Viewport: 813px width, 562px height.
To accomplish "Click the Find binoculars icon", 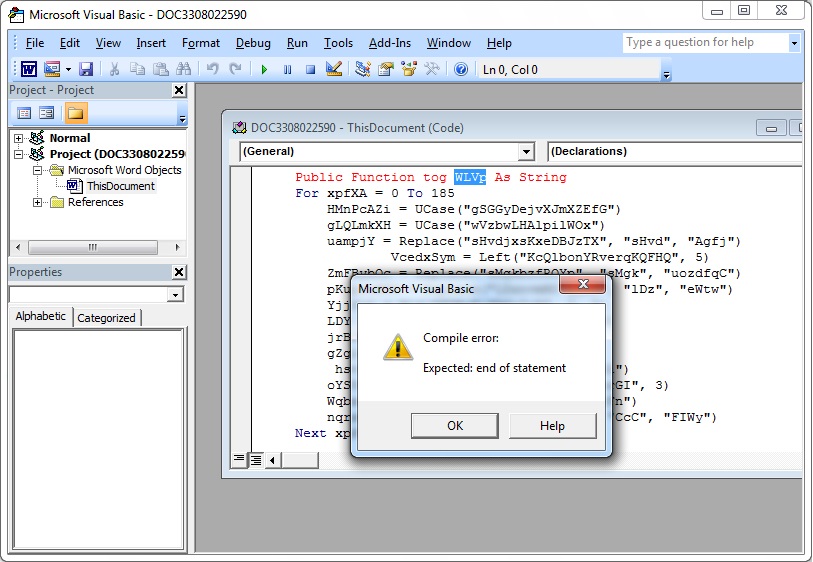I will 184,69.
